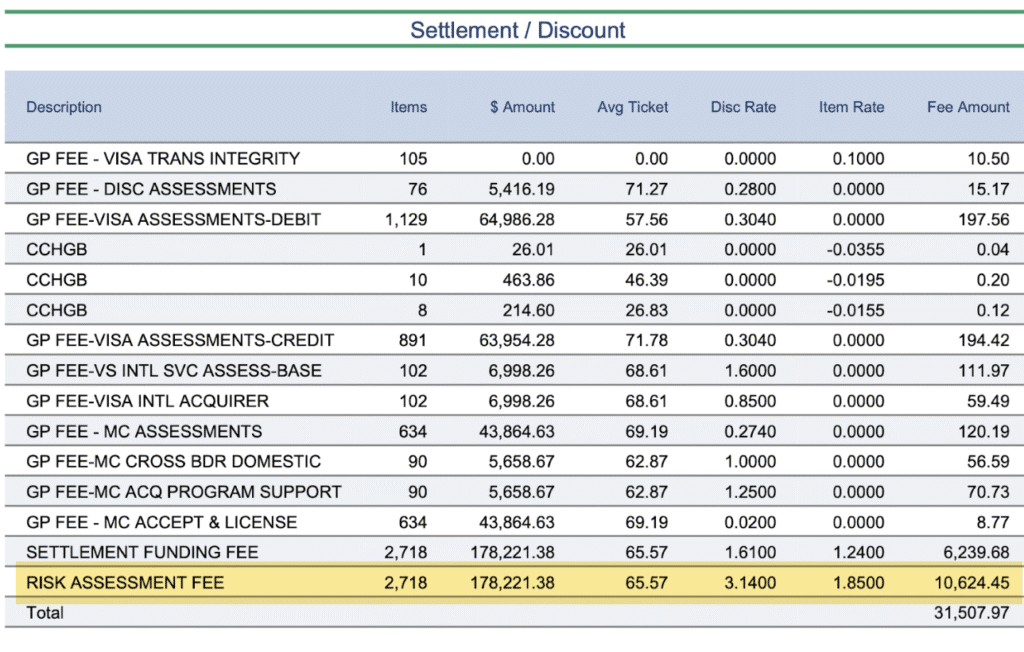The image size is (1024, 652).
Task: Click the Total row label
Action: [x=45, y=613]
